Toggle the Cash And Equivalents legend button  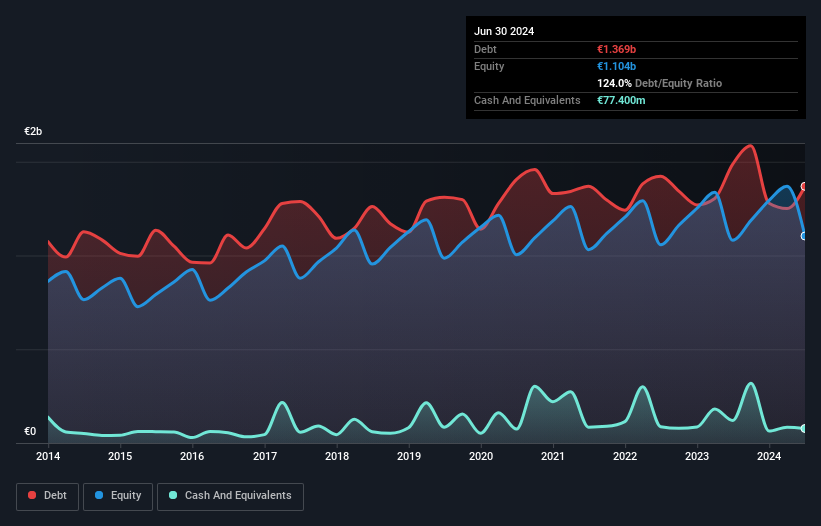point(230,496)
